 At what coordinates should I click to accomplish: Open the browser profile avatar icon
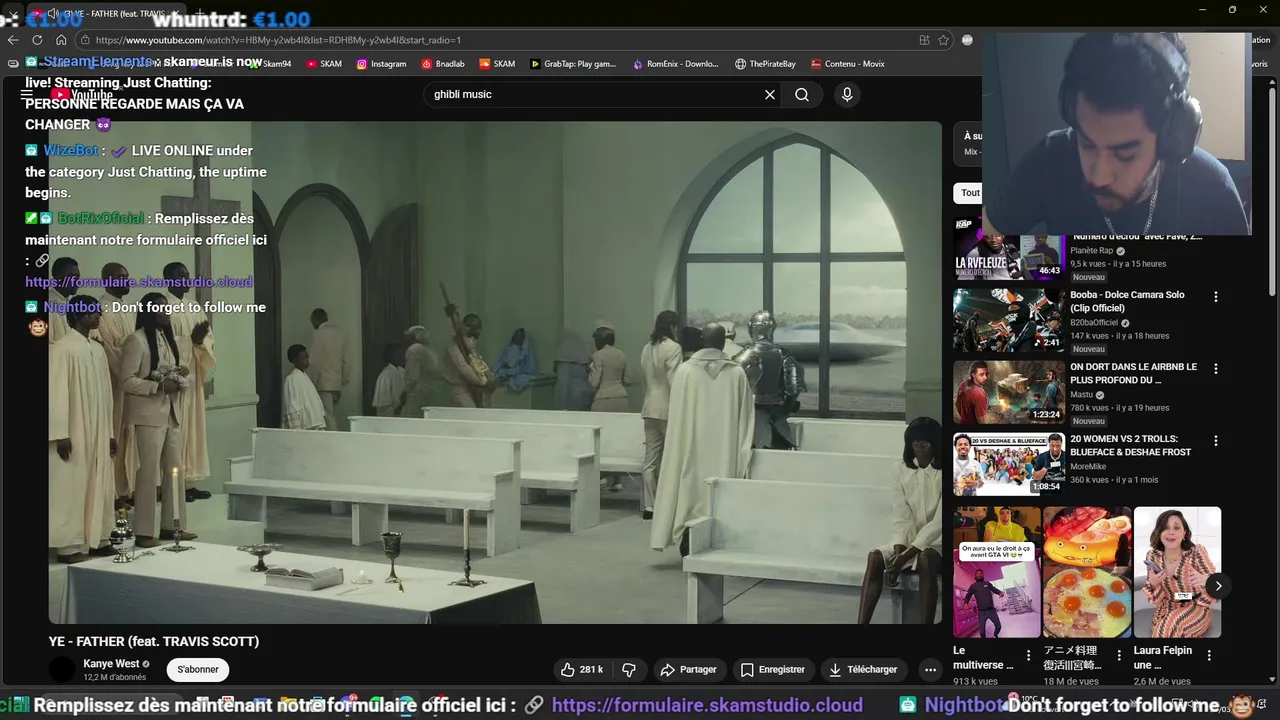coord(967,40)
